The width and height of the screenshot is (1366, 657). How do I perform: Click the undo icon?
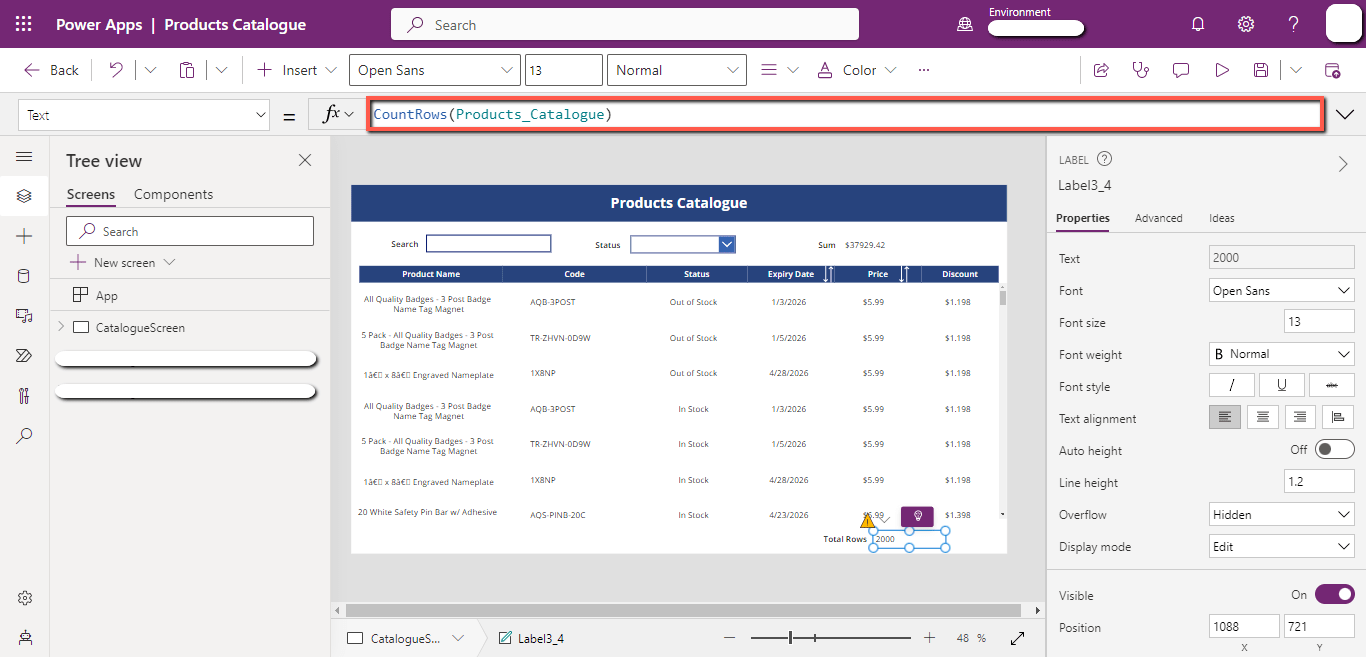tap(116, 70)
